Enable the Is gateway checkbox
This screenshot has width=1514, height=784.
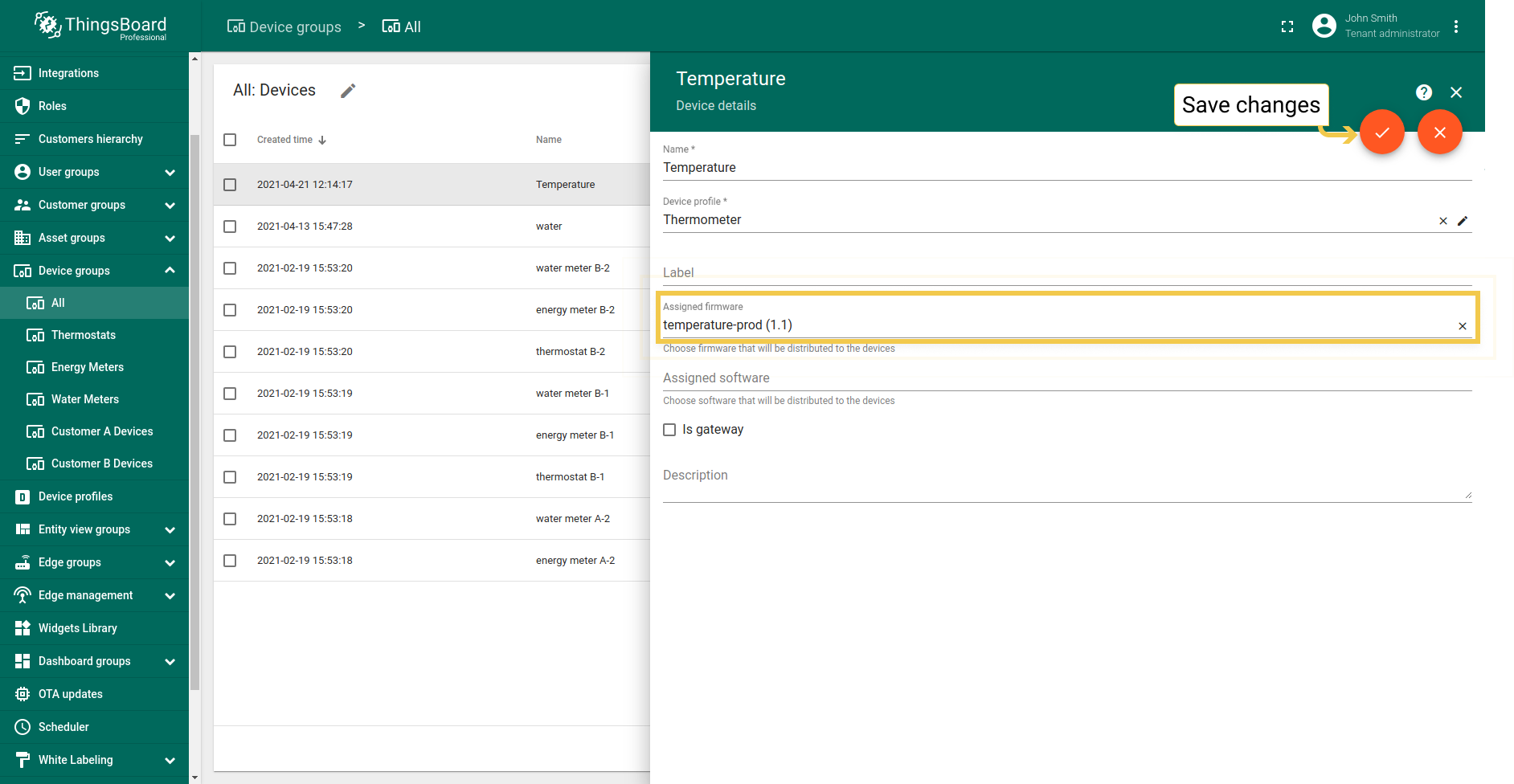pyautogui.click(x=669, y=430)
